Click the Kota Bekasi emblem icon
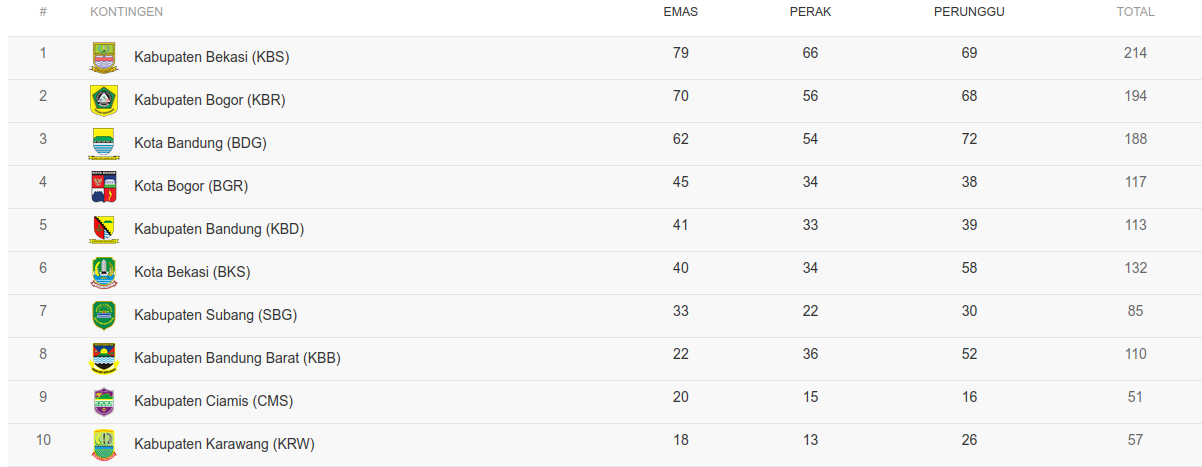The image size is (1202, 467). pos(104,272)
